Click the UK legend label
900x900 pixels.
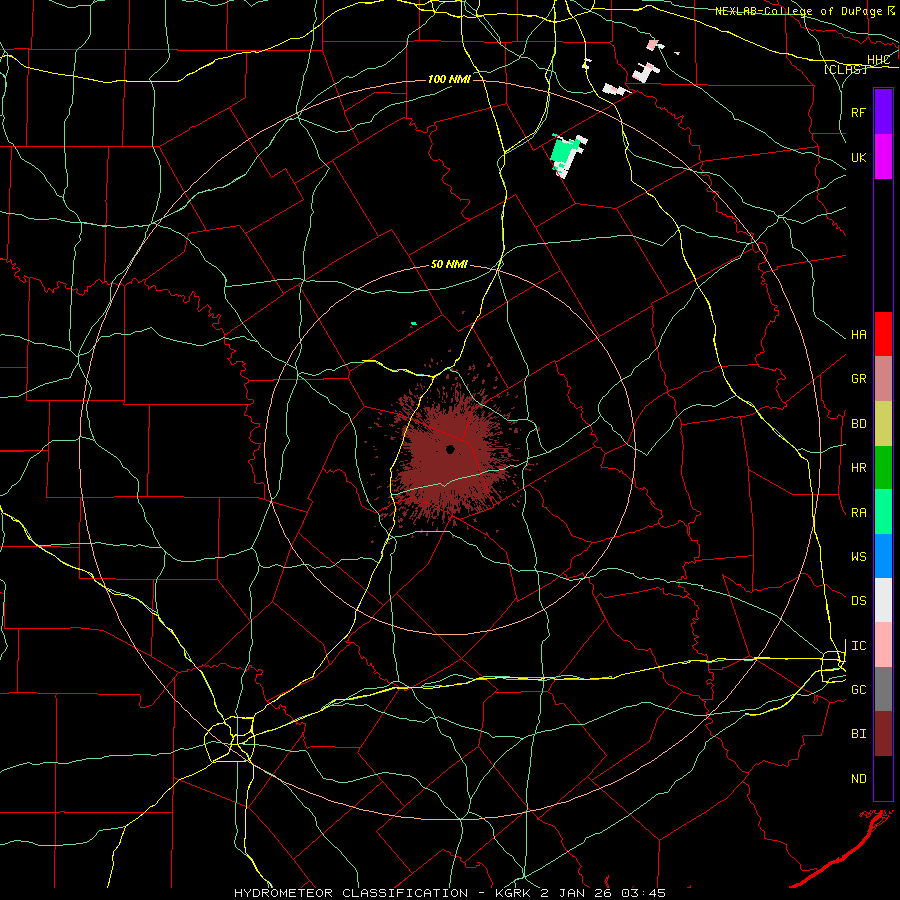[x=858, y=157]
